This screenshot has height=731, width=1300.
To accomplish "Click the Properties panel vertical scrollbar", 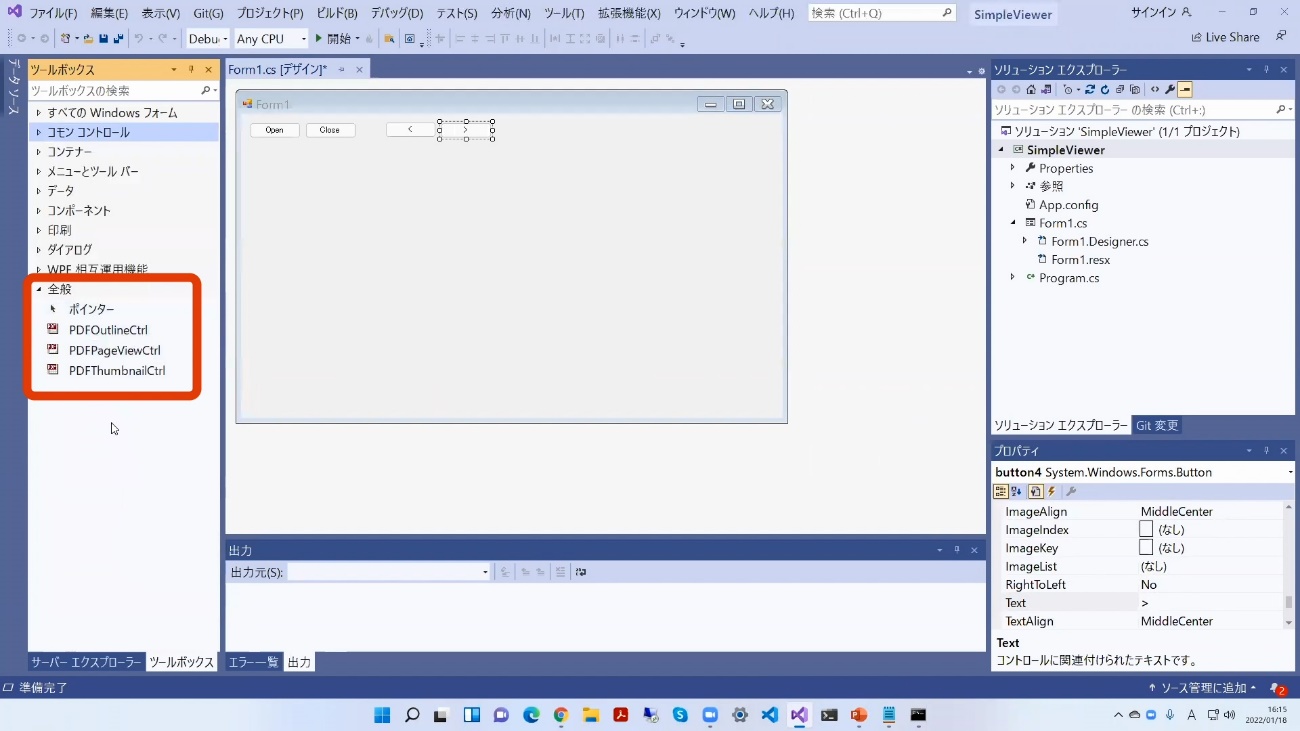I will (1289, 602).
